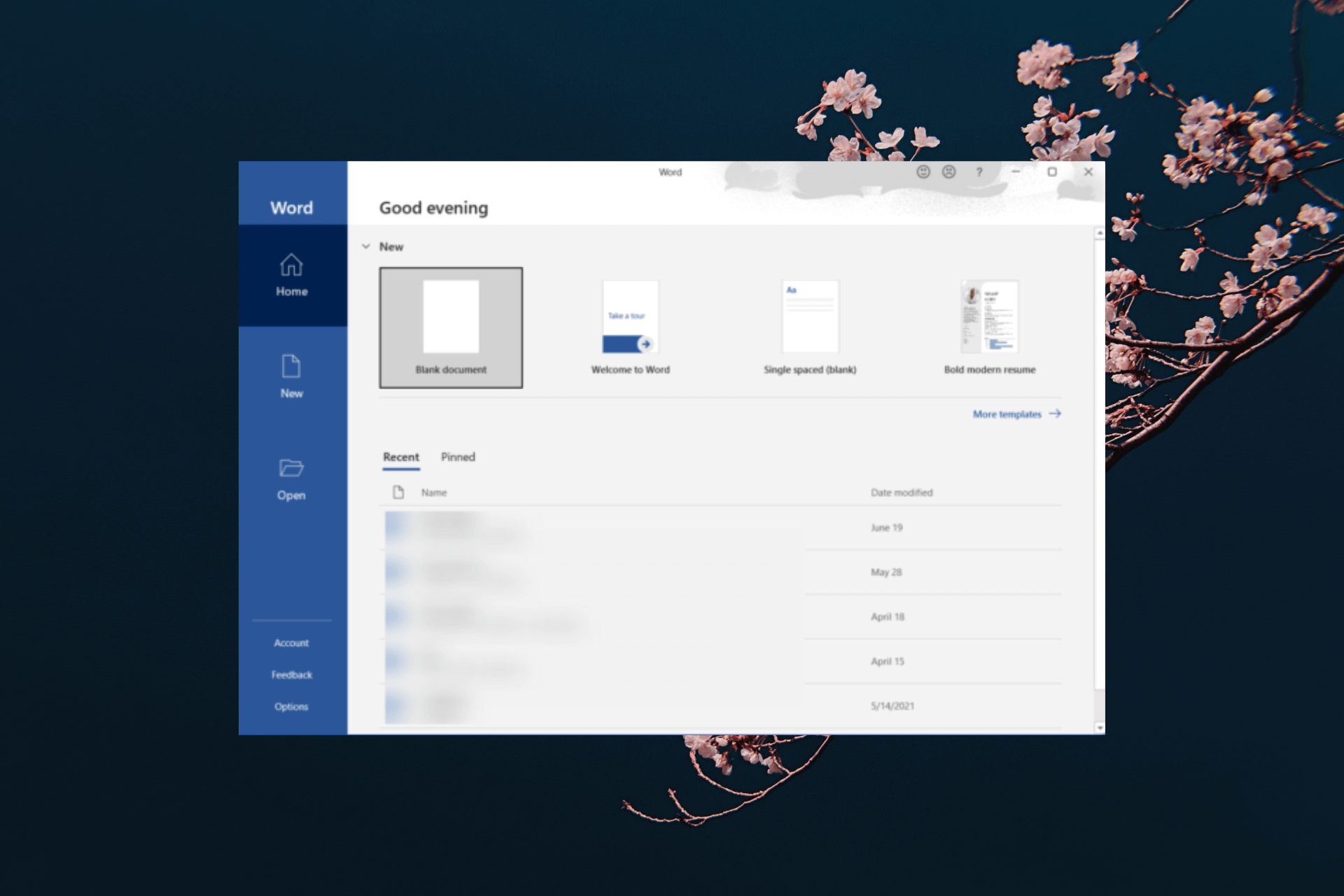This screenshot has width=1344, height=896.
Task: Open the Account page
Action: [x=291, y=643]
